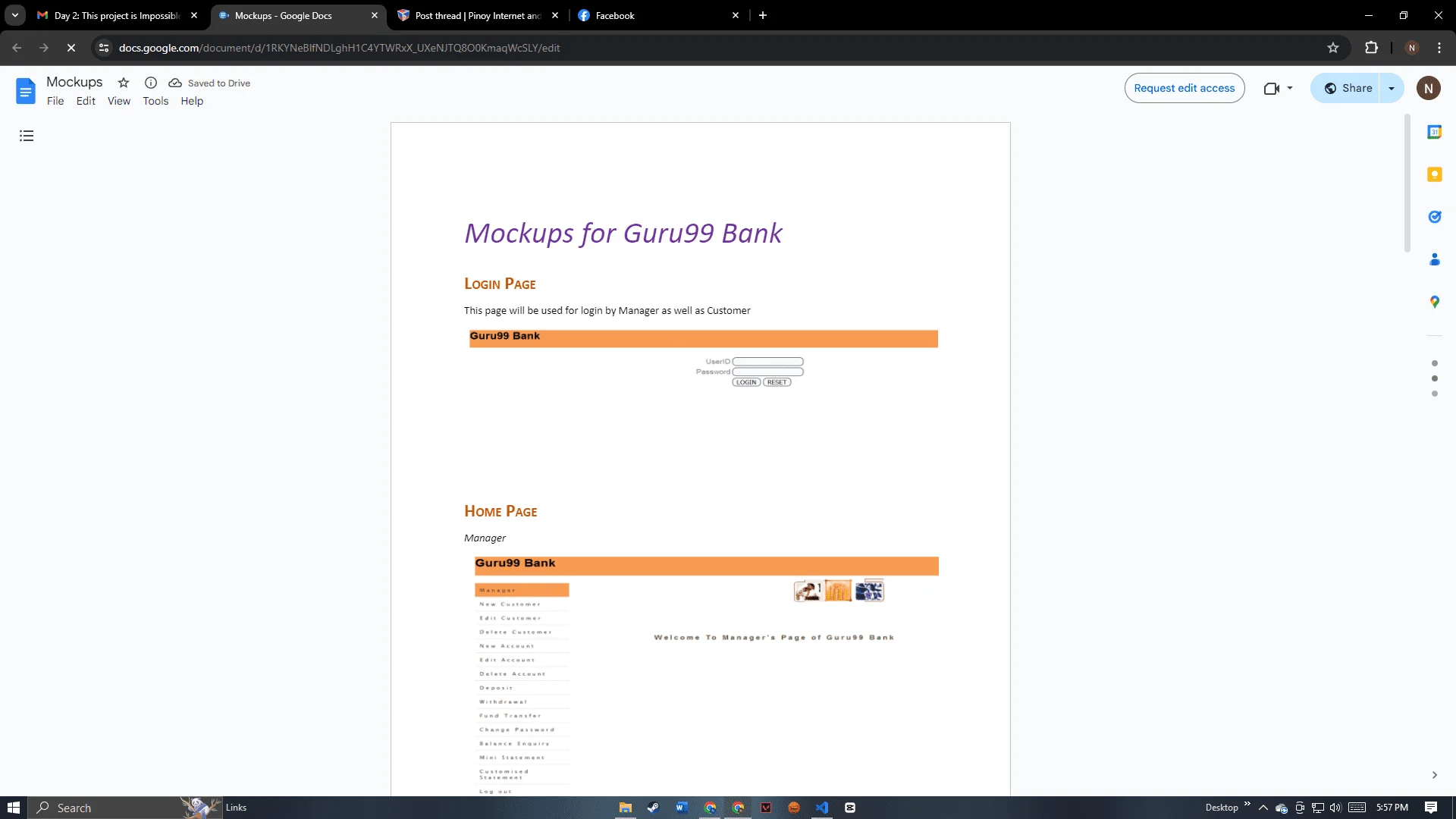
Task: Open the Google Maps side panel
Action: [1434, 302]
